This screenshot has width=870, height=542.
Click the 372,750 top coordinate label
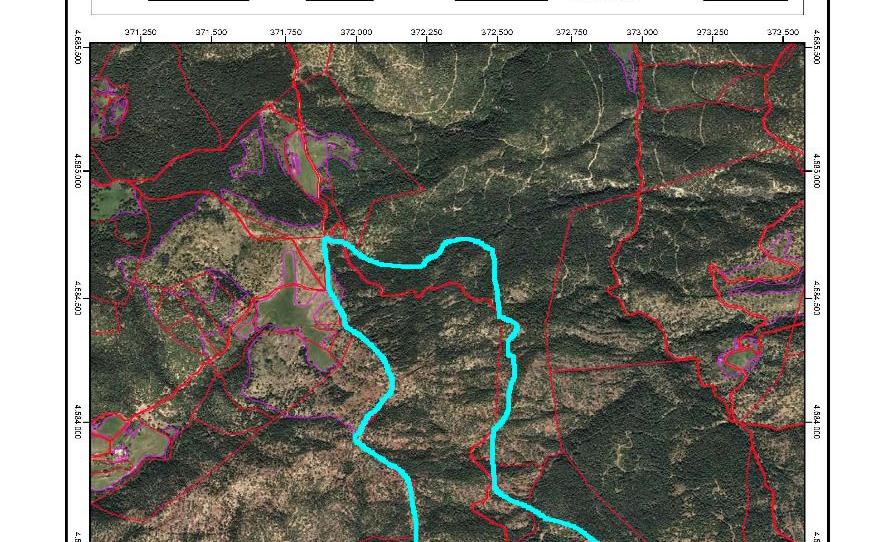tap(570, 32)
